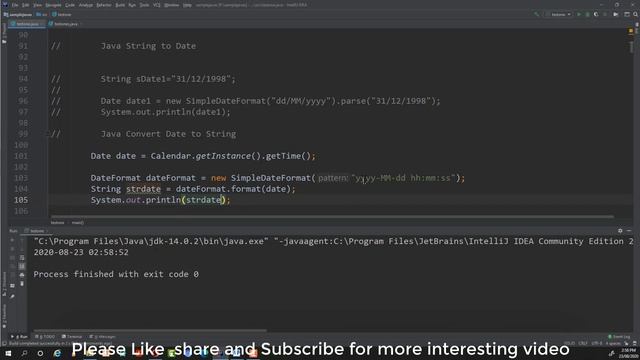
Task: Open the Run menu in menu bar
Action: [132, 5]
